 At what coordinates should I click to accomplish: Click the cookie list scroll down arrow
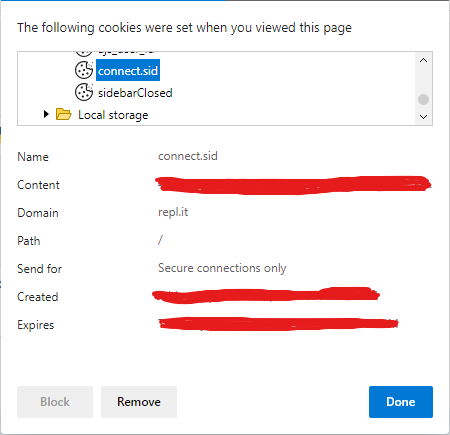pyautogui.click(x=423, y=117)
